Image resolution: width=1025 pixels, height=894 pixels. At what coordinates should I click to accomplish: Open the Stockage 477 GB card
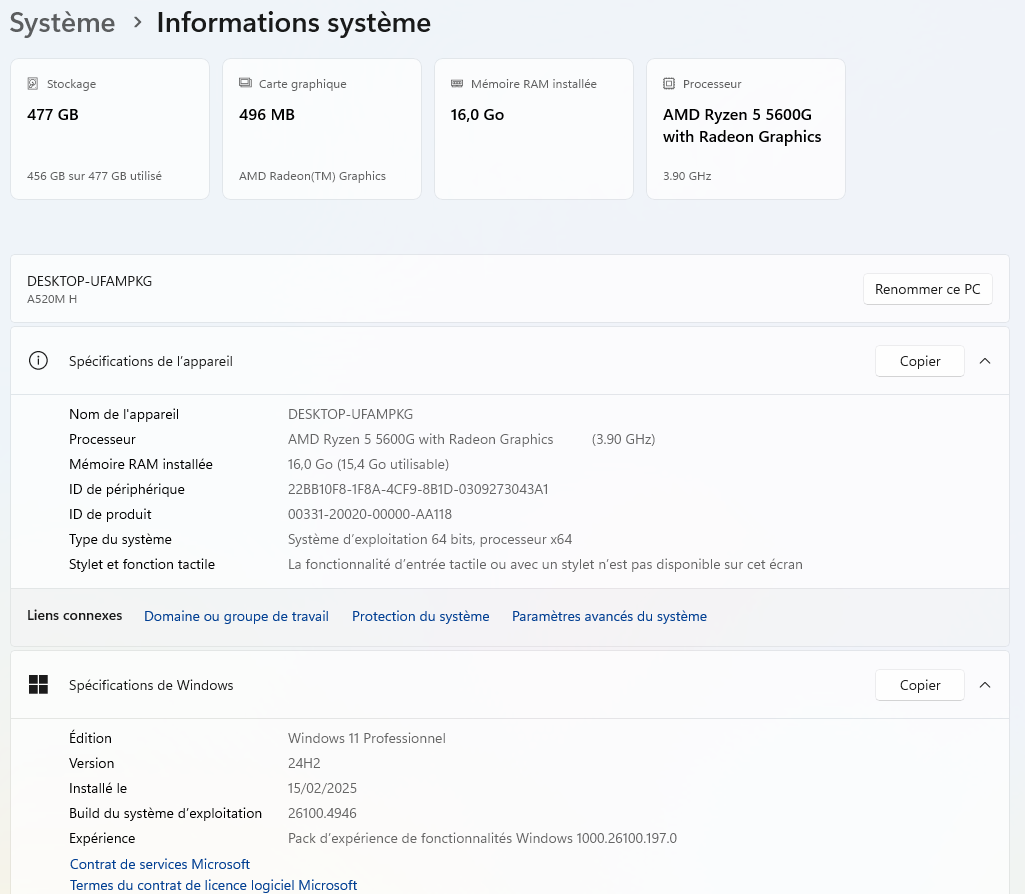tap(110, 129)
